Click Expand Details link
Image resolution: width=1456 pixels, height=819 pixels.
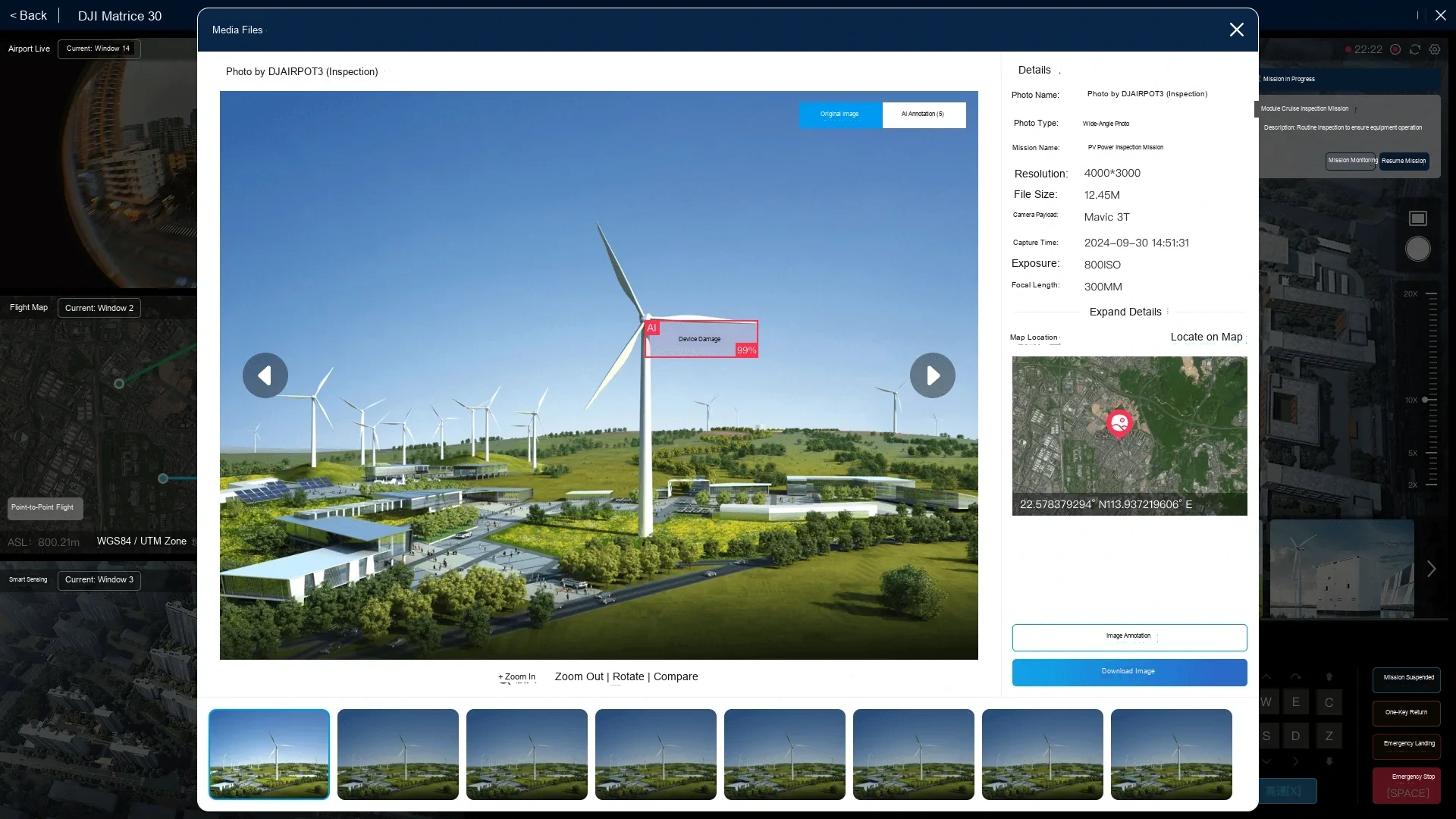point(1125,312)
